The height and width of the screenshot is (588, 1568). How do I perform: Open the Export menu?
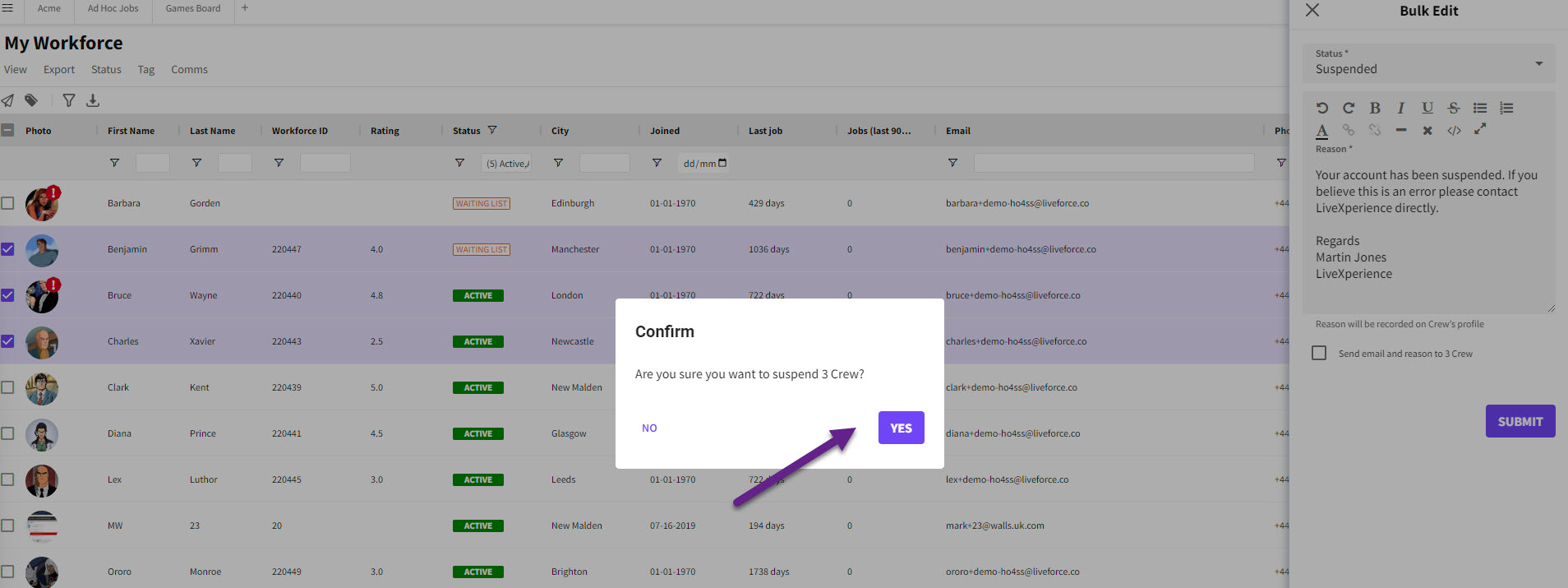[x=58, y=70]
